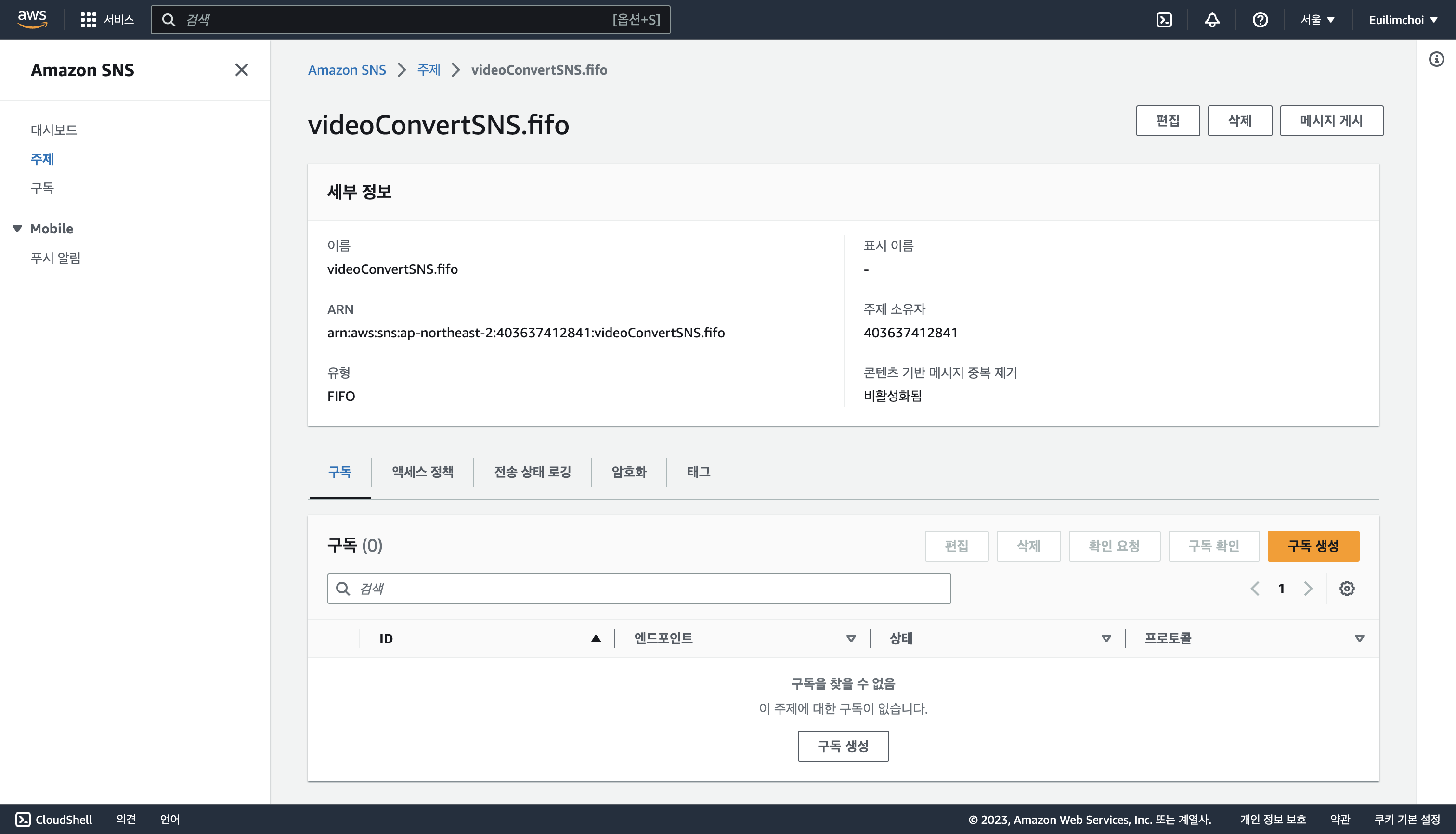Go to previous page of subscriptions

click(1255, 588)
